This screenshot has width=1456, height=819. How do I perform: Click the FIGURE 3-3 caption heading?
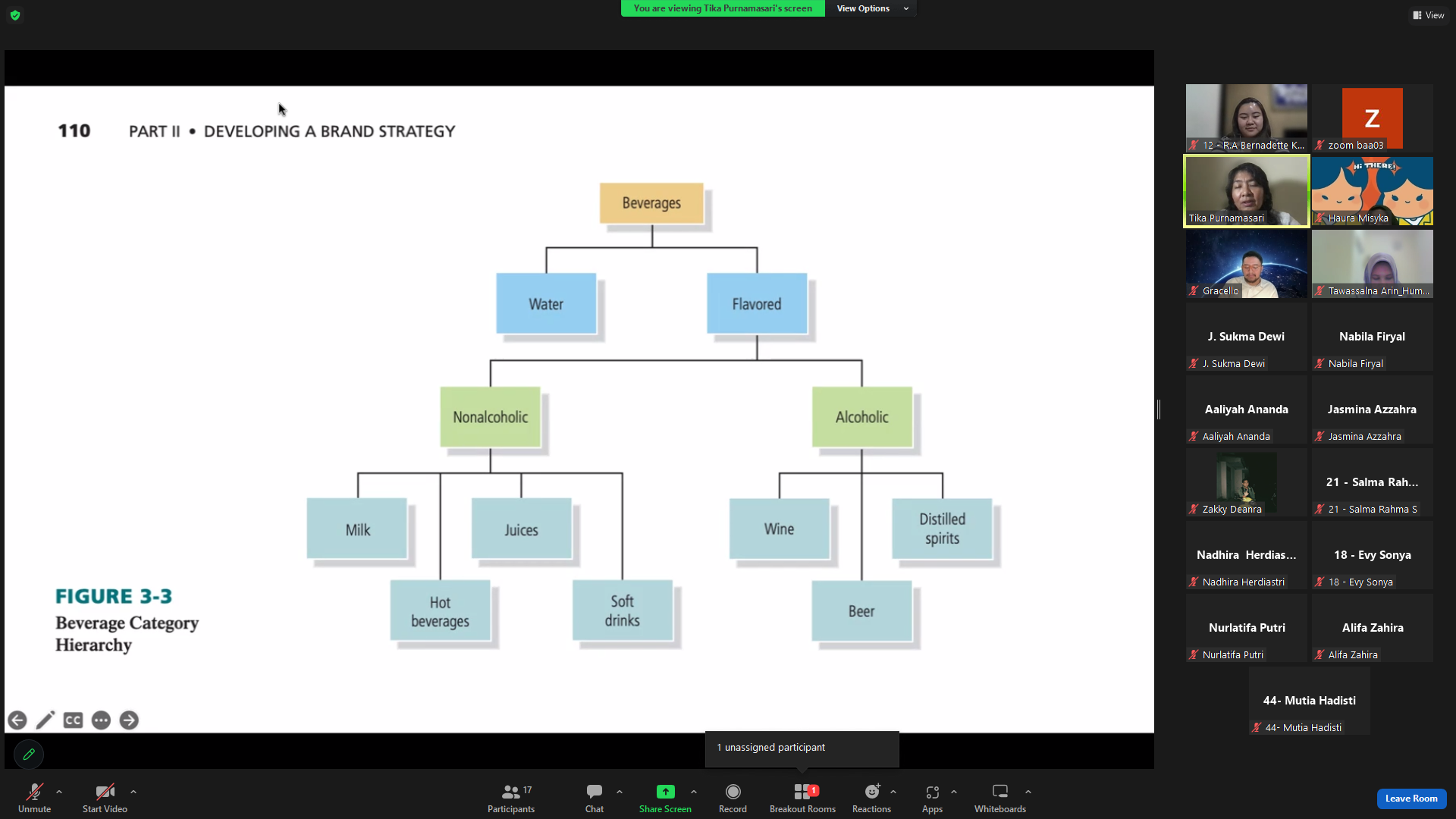pyautogui.click(x=114, y=596)
